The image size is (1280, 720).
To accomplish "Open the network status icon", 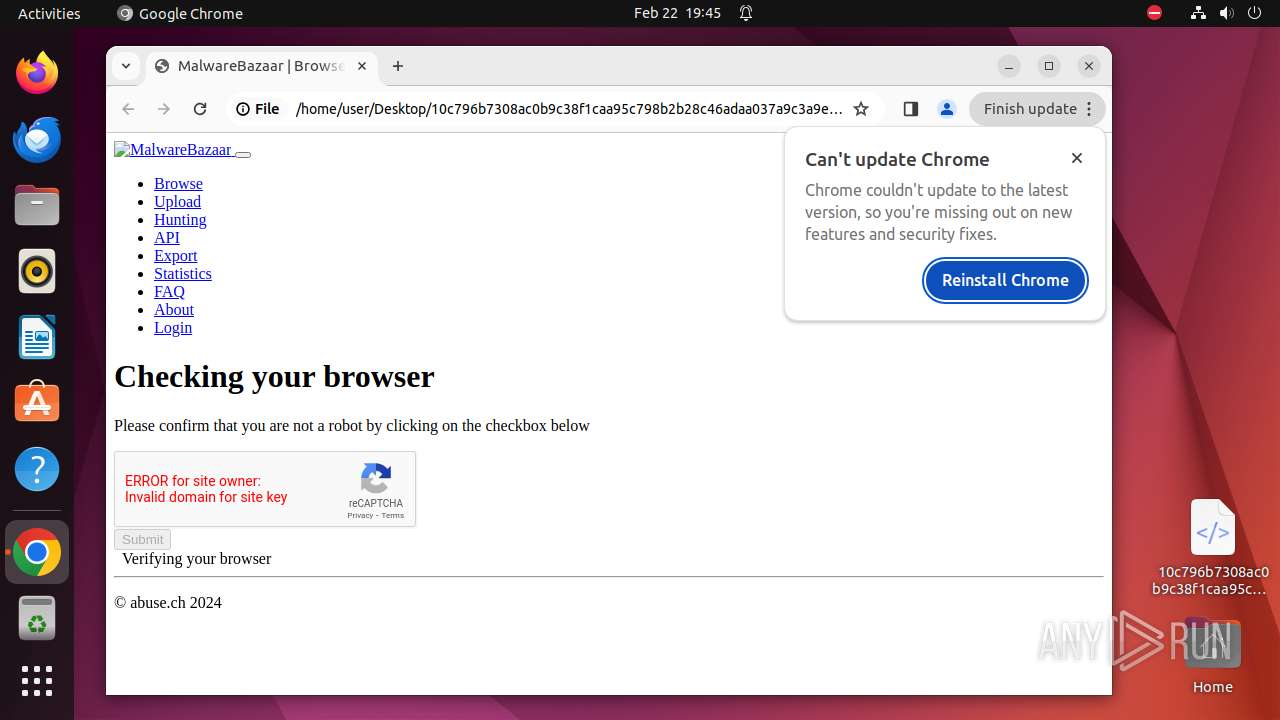I will click(x=1199, y=13).
